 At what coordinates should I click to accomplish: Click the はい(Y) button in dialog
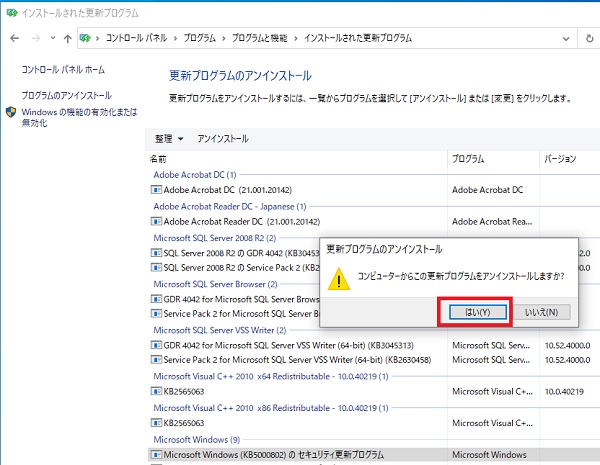pyautogui.click(x=478, y=312)
